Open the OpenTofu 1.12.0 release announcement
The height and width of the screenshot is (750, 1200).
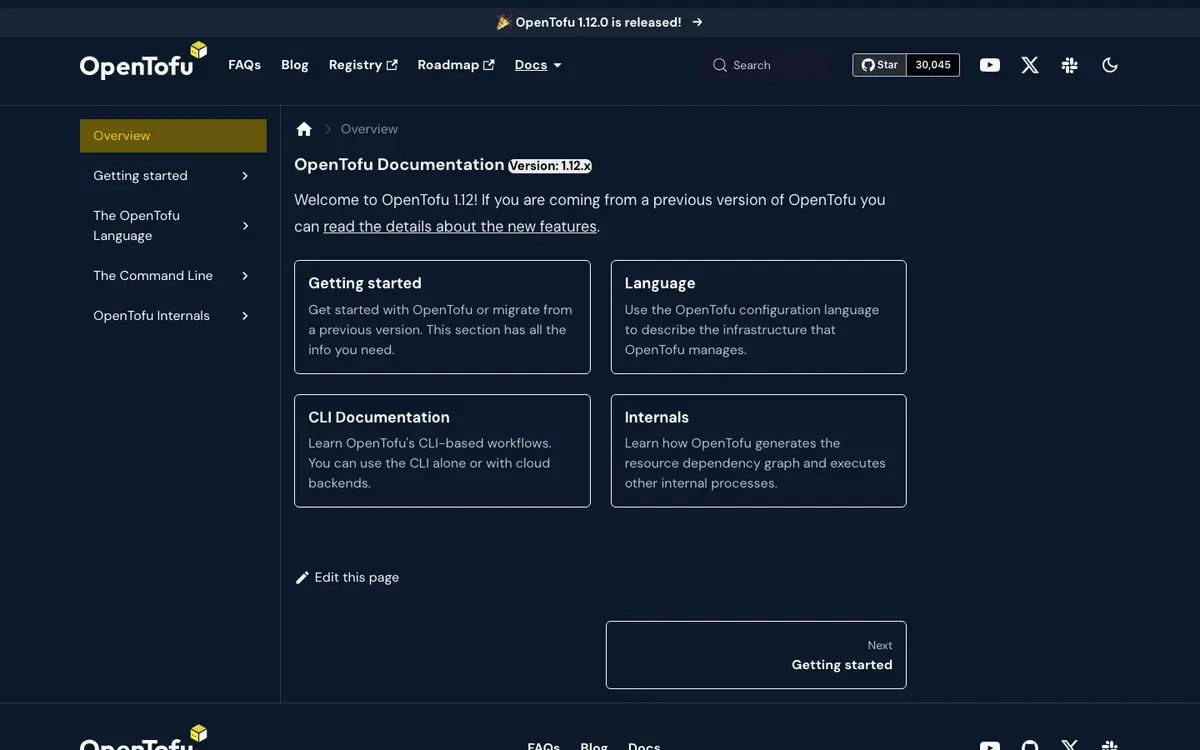click(599, 22)
